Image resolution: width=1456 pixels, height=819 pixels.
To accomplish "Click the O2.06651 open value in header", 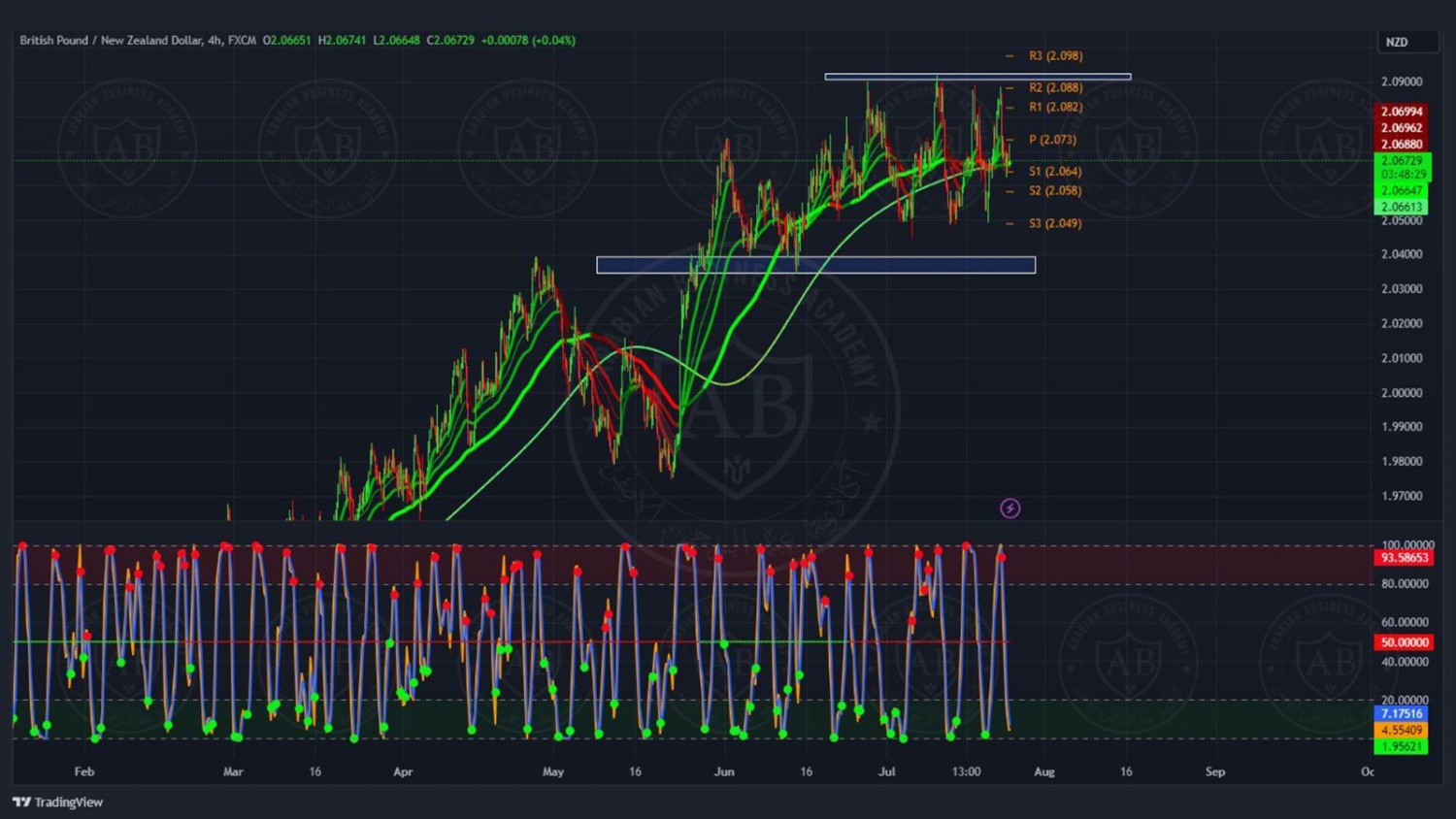I will click(286, 41).
